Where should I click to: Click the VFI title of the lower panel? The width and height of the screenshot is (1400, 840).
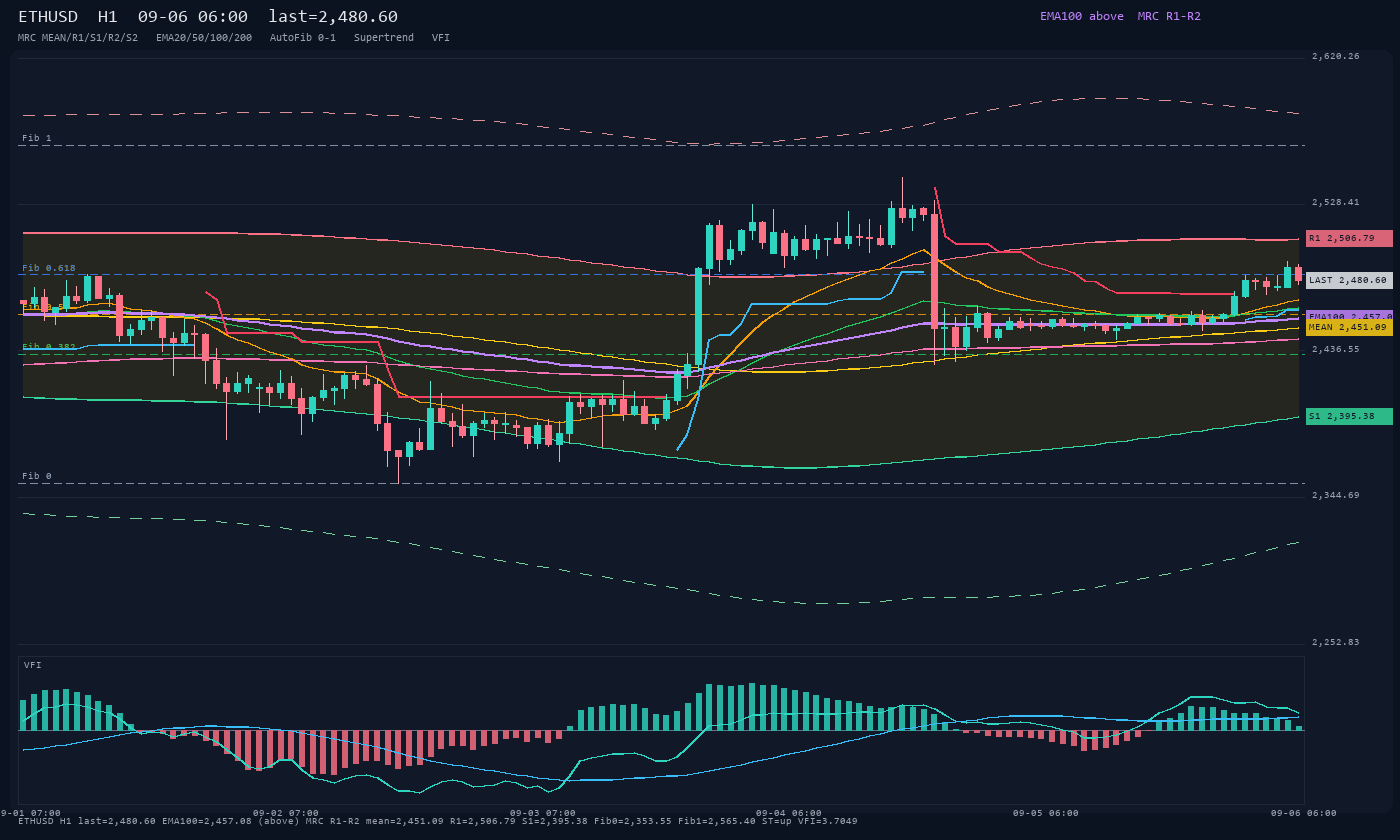pyautogui.click(x=33, y=665)
